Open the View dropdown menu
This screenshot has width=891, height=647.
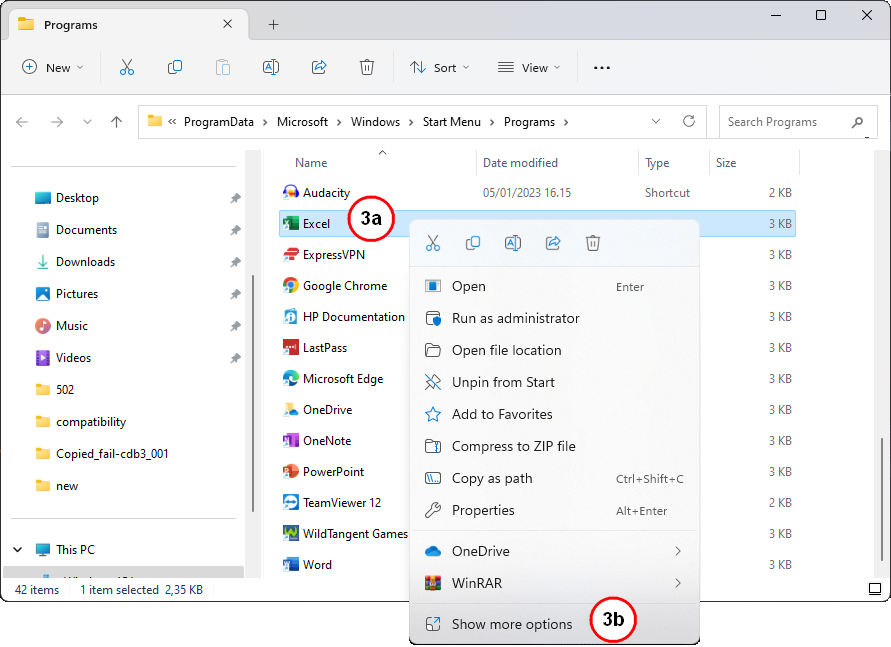coord(529,68)
